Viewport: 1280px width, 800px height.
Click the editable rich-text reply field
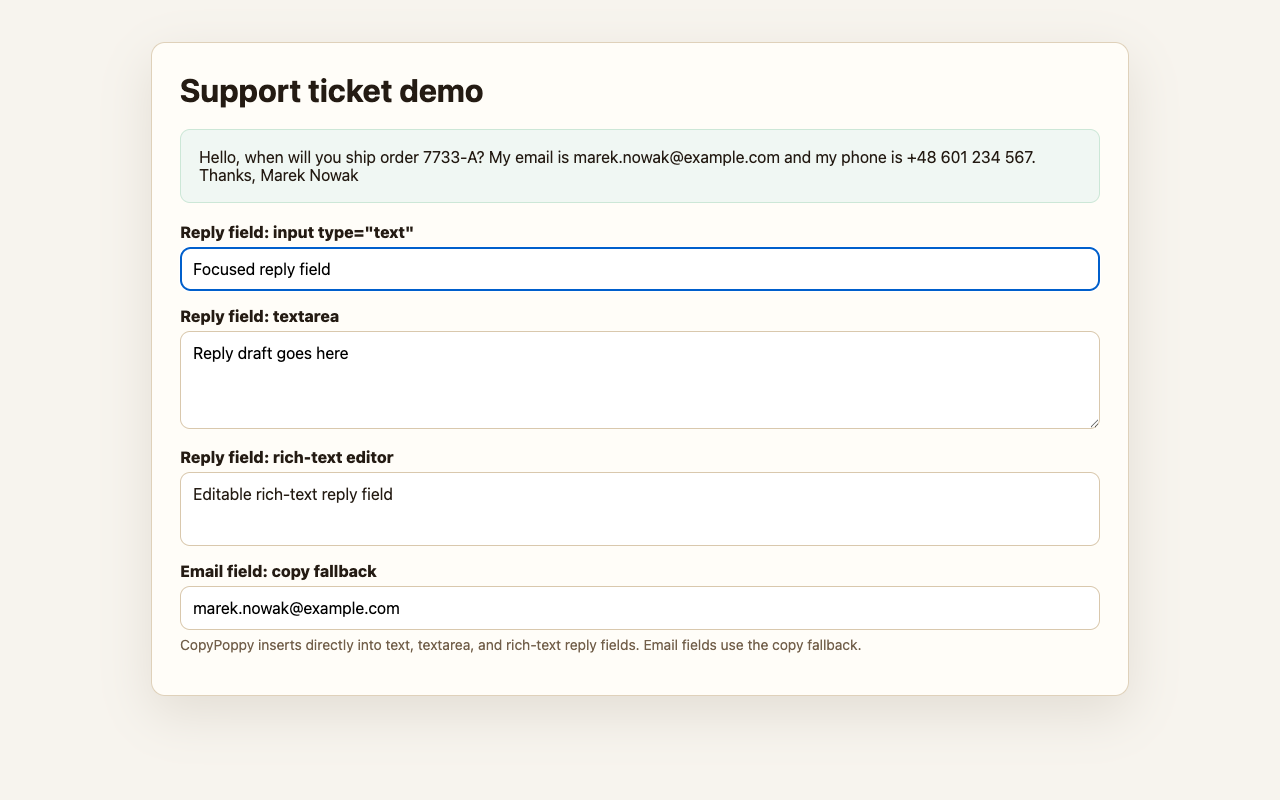click(x=640, y=509)
